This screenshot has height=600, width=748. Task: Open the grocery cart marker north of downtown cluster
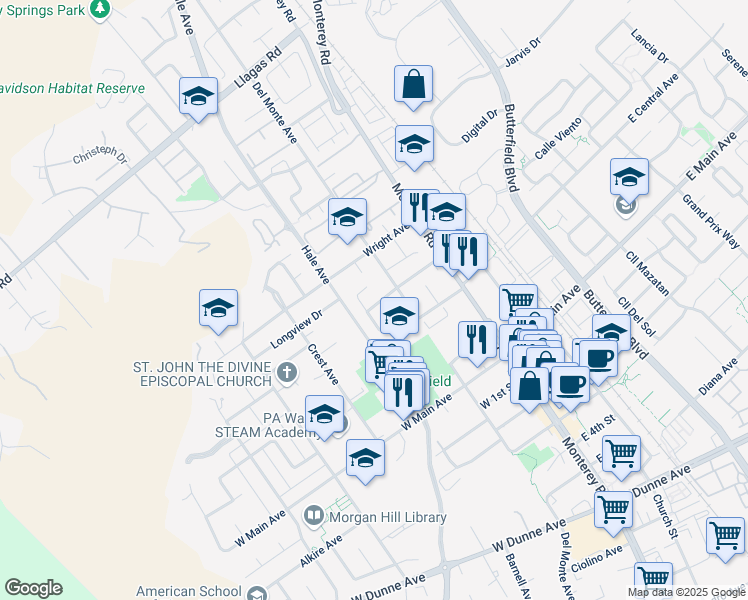tap(519, 300)
